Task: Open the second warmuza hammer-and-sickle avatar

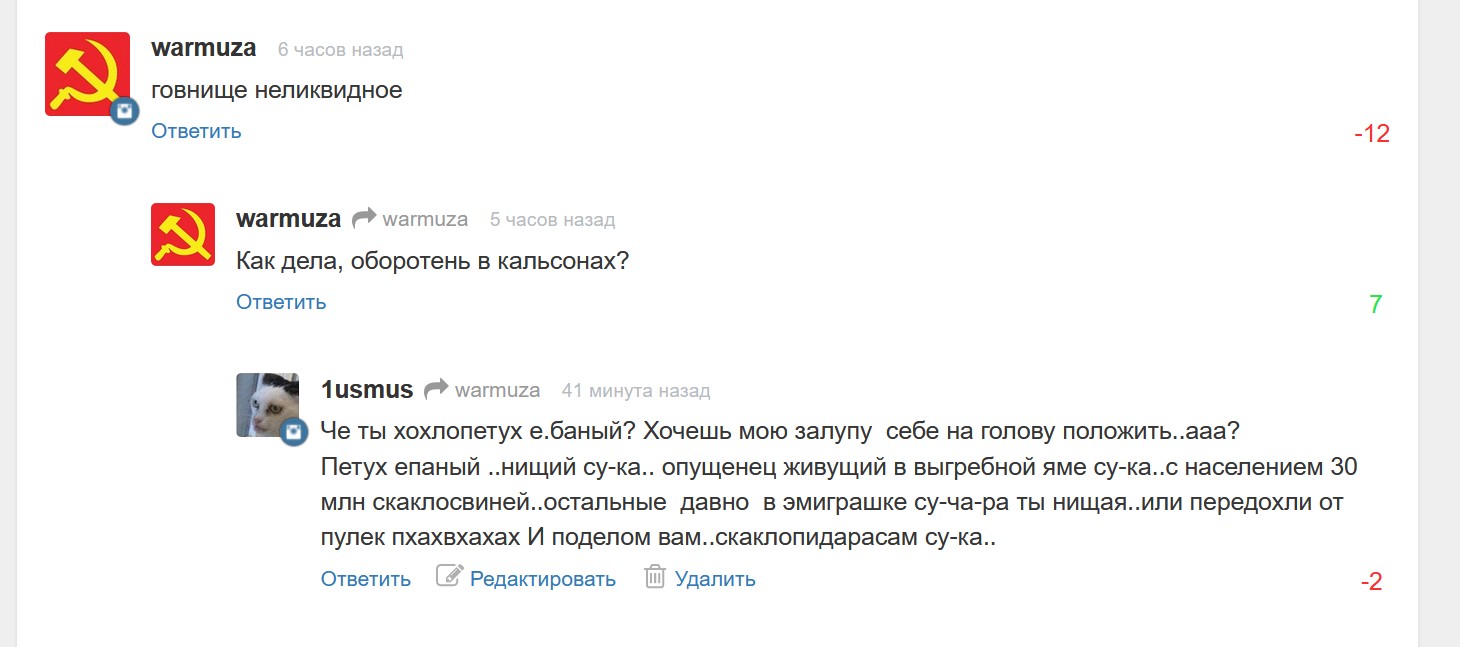Action: click(183, 234)
